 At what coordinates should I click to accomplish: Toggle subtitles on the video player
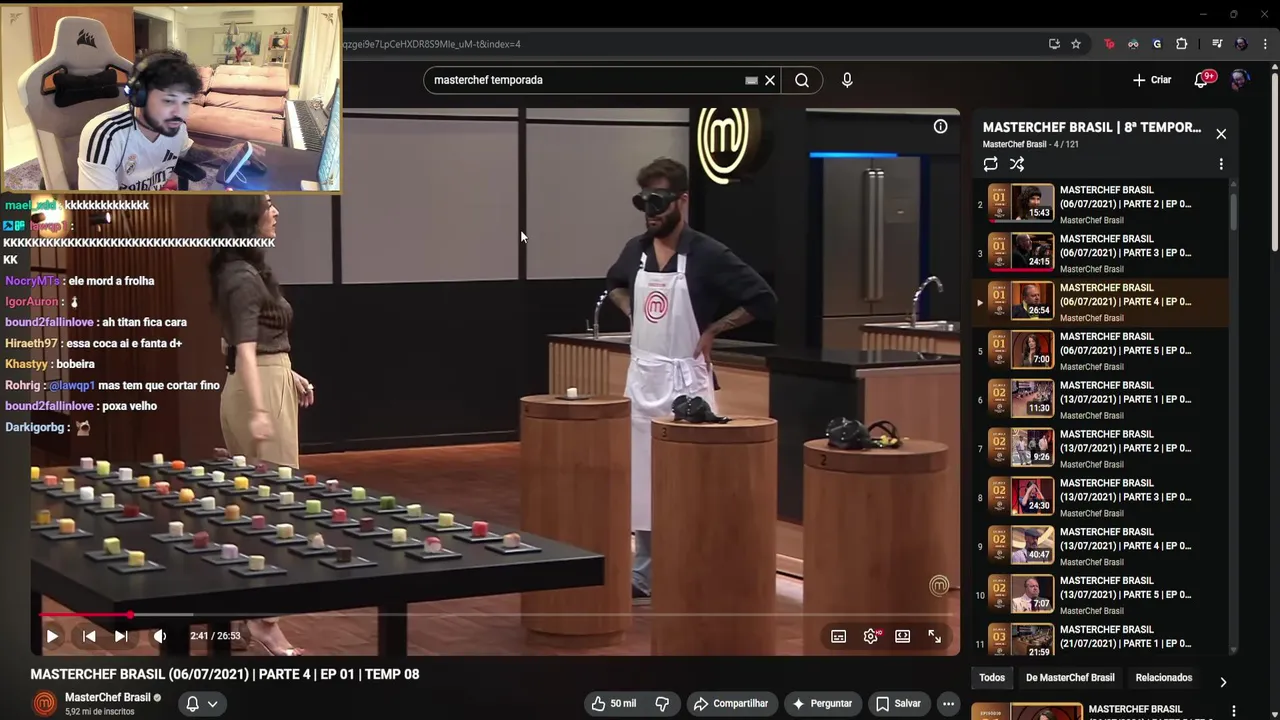[x=839, y=636]
